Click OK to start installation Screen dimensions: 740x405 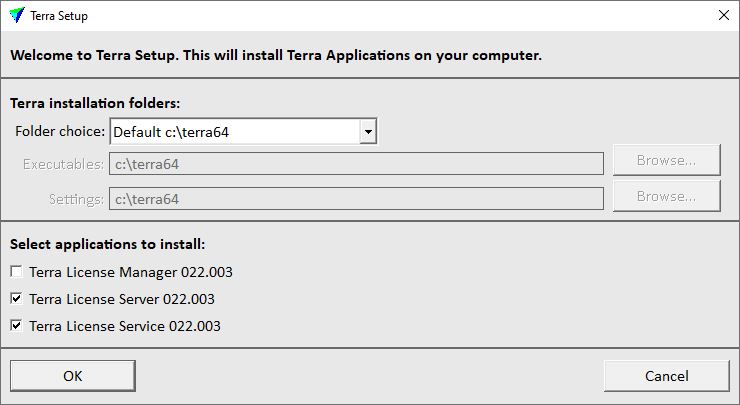[x=73, y=376]
